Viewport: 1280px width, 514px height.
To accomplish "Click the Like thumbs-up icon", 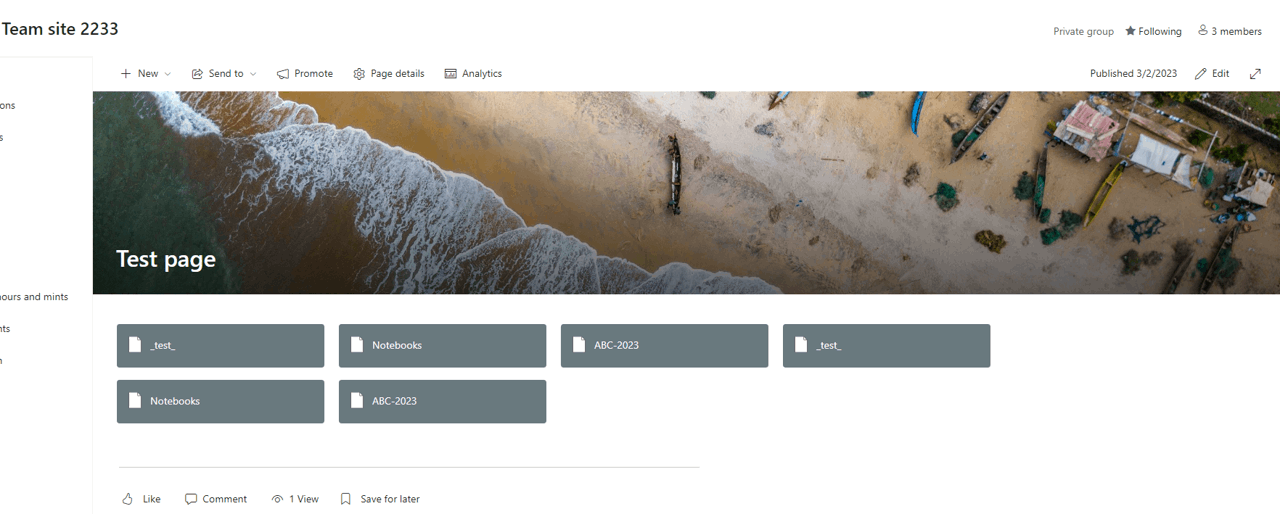I will pyautogui.click(x=127, y=499).
